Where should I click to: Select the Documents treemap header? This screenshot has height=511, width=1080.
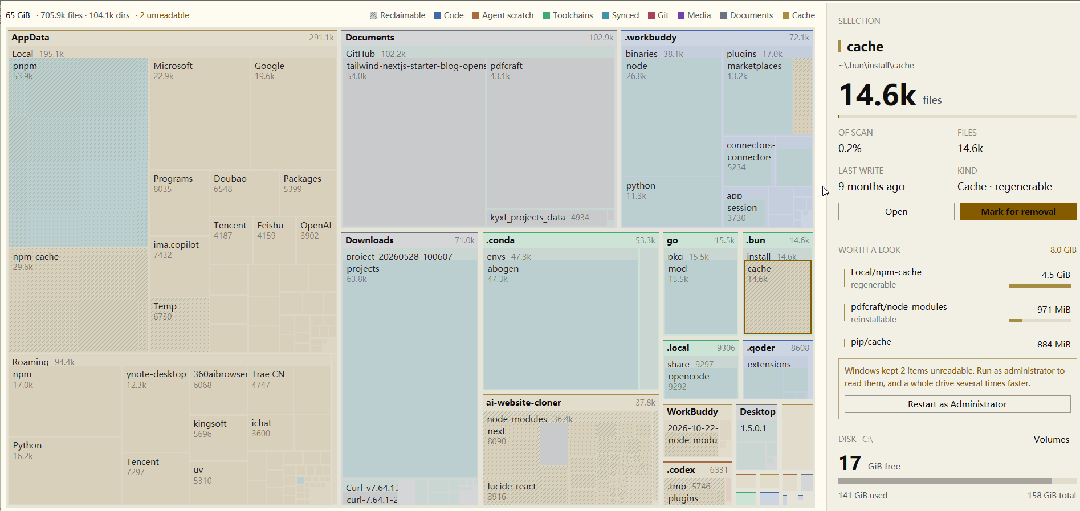(x=478, y=37)
